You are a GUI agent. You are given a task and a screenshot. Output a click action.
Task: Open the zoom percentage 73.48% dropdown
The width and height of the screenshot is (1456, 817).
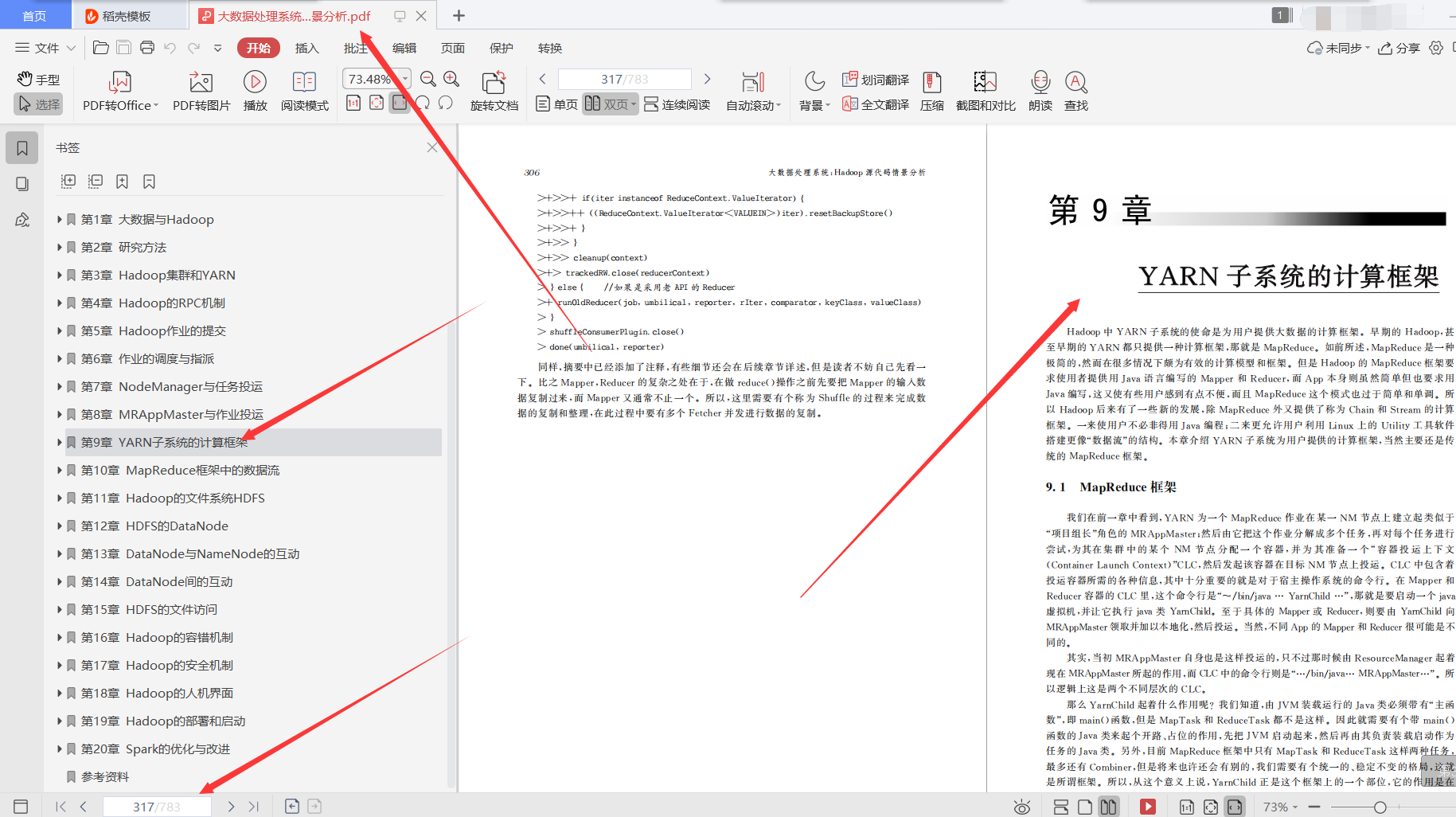[x=405, y=79]
